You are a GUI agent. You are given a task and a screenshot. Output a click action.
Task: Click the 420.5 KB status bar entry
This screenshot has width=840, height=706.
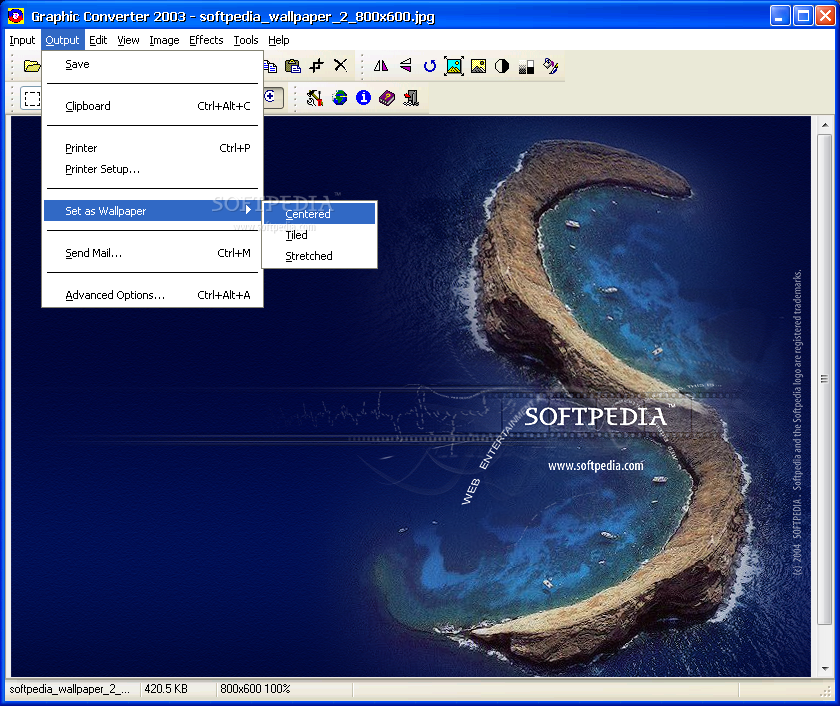coord(166,689)
